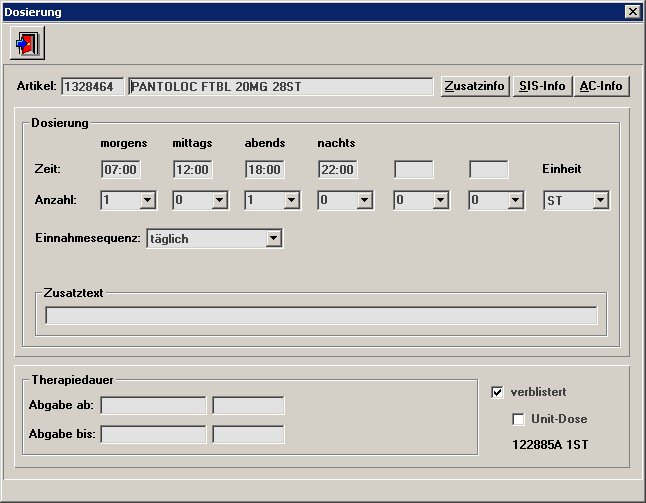Click the morgens time field 07:00

tap(120, 169)
